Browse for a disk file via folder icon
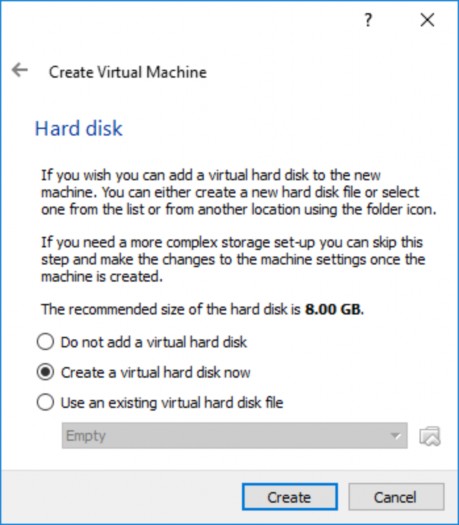Image resolution: width=459 pixels, height=525 pixels. click(x=430, y=436)
